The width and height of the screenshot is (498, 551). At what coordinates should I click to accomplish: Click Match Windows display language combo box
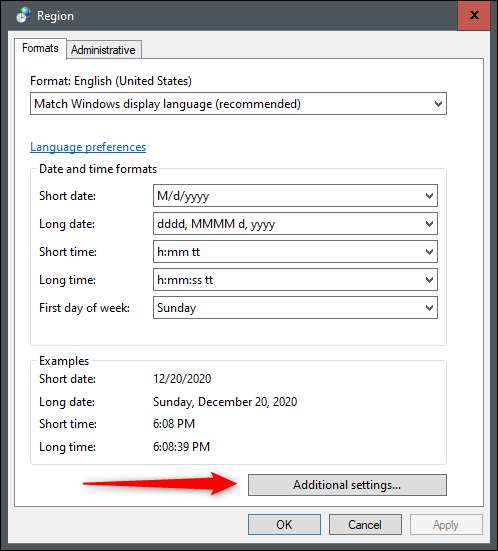pyautogui.click(x=238, y=104)
